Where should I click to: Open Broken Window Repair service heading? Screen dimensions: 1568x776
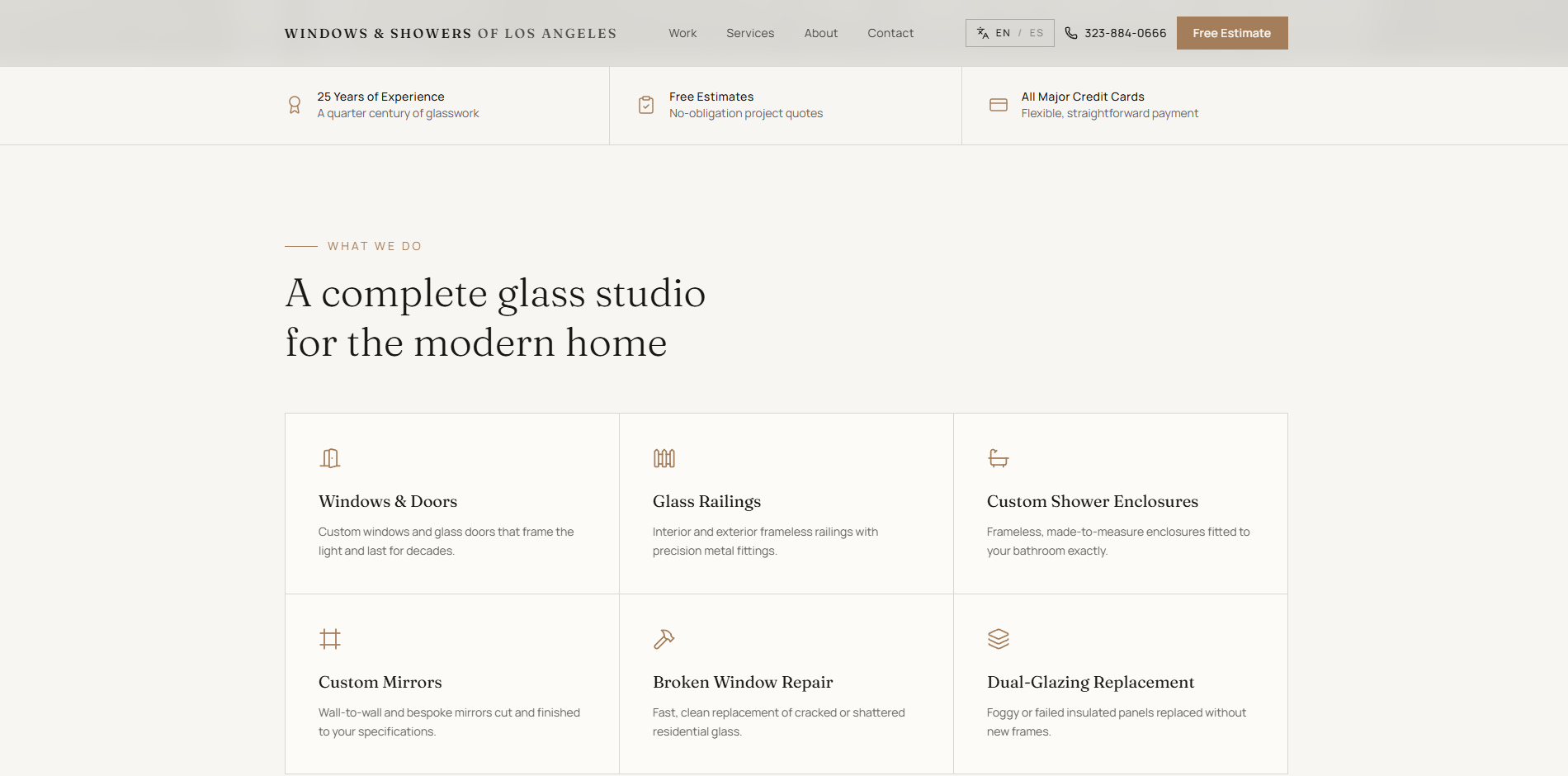coord(743,682)
